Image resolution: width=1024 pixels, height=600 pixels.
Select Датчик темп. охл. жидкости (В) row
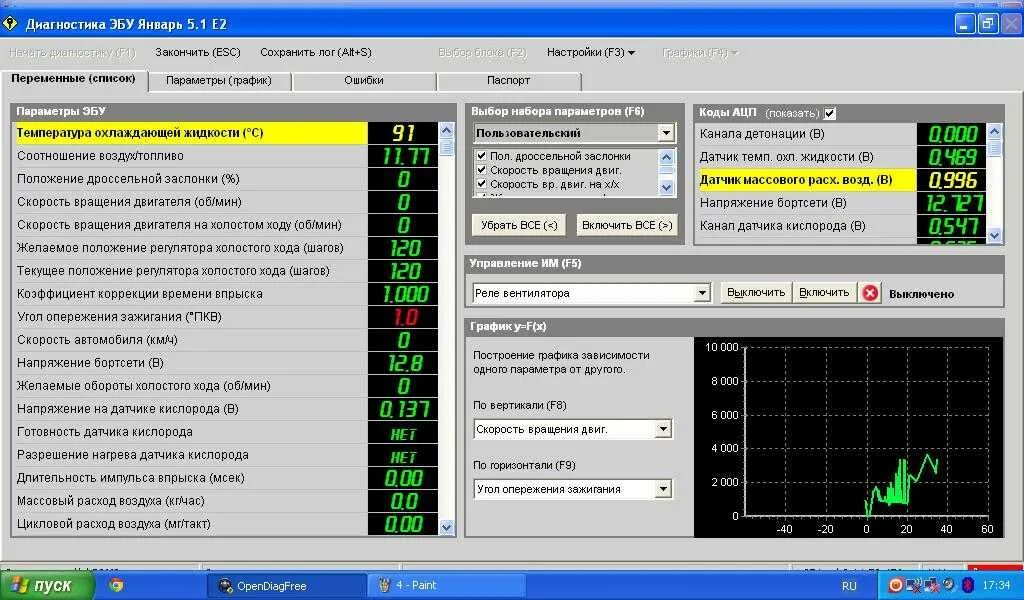[840, 157]
